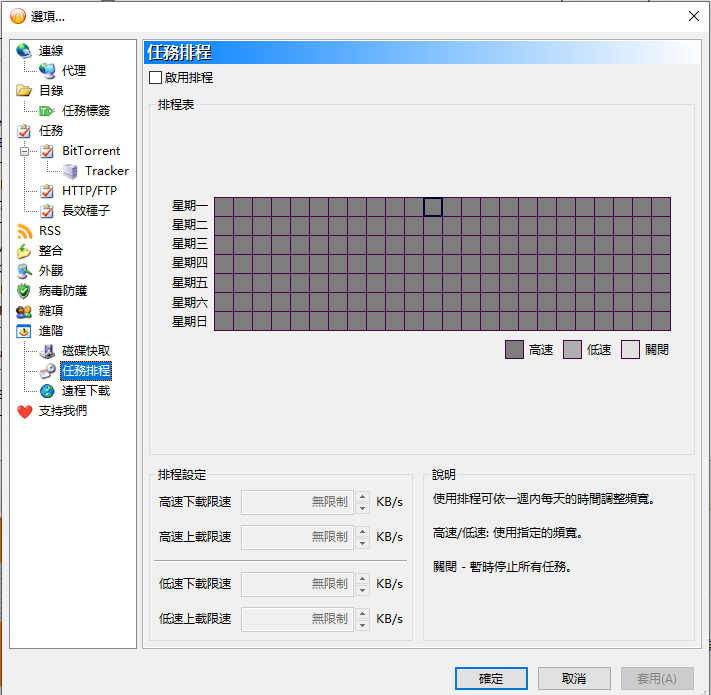Choose the 低速 legend swatch
The height and width of the screenshot is (695, 711).
coord(572,350)
